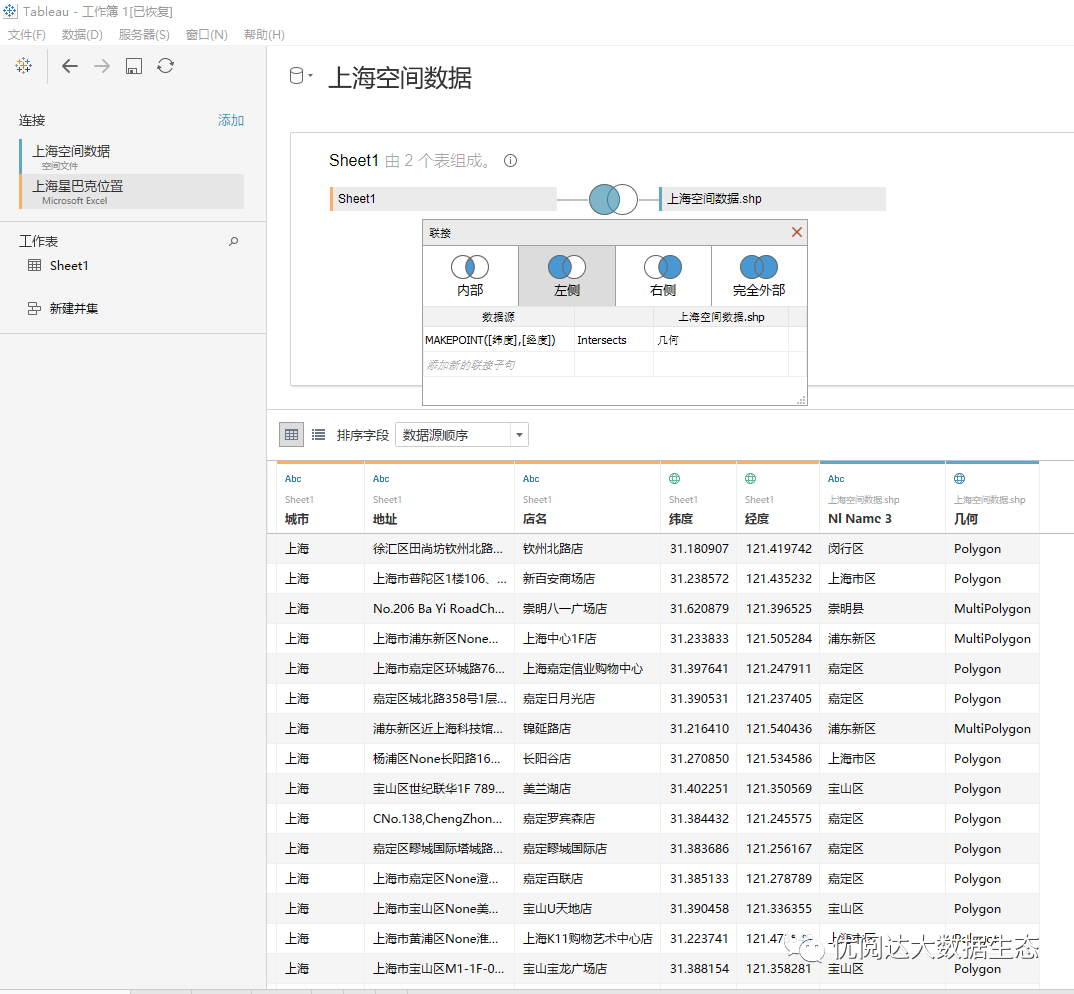Screen dimensions: 1074x994
Task: Click the Sheet1 worksheet name in the sidebar
Action: (x=69, y=265)
